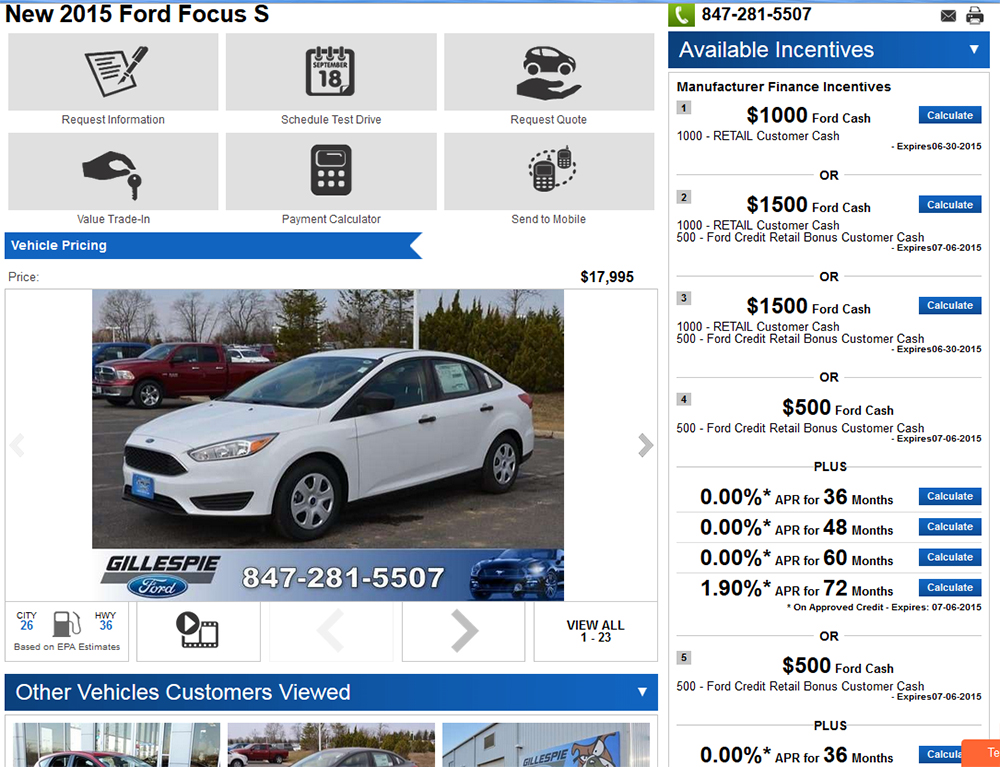The width and height of the screenshot is (1000, 767).
Task: Click the orange chat tab at bottom right
Action: 981,753
